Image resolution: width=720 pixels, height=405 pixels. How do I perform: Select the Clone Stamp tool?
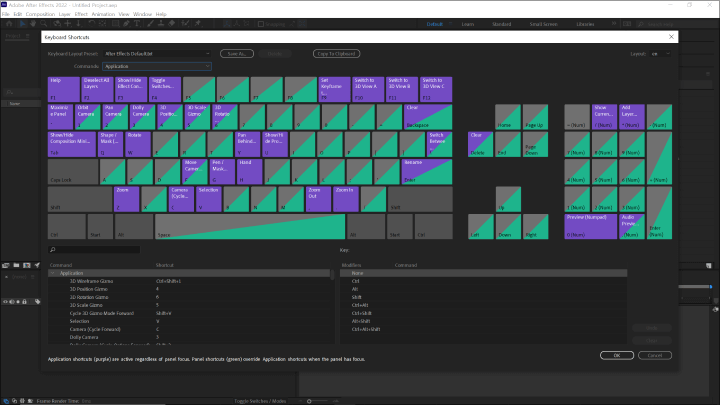[x=161, y=24]
